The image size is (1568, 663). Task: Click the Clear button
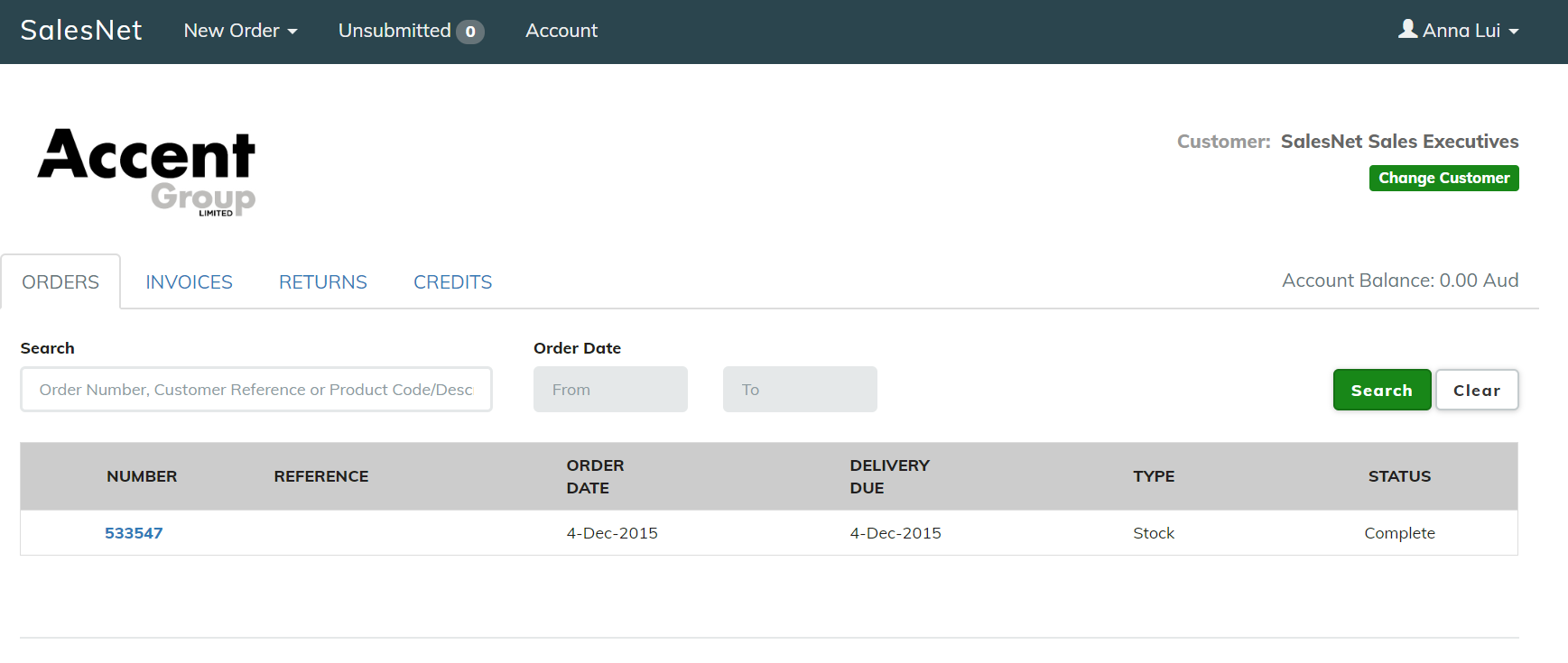coord(1477,390)
